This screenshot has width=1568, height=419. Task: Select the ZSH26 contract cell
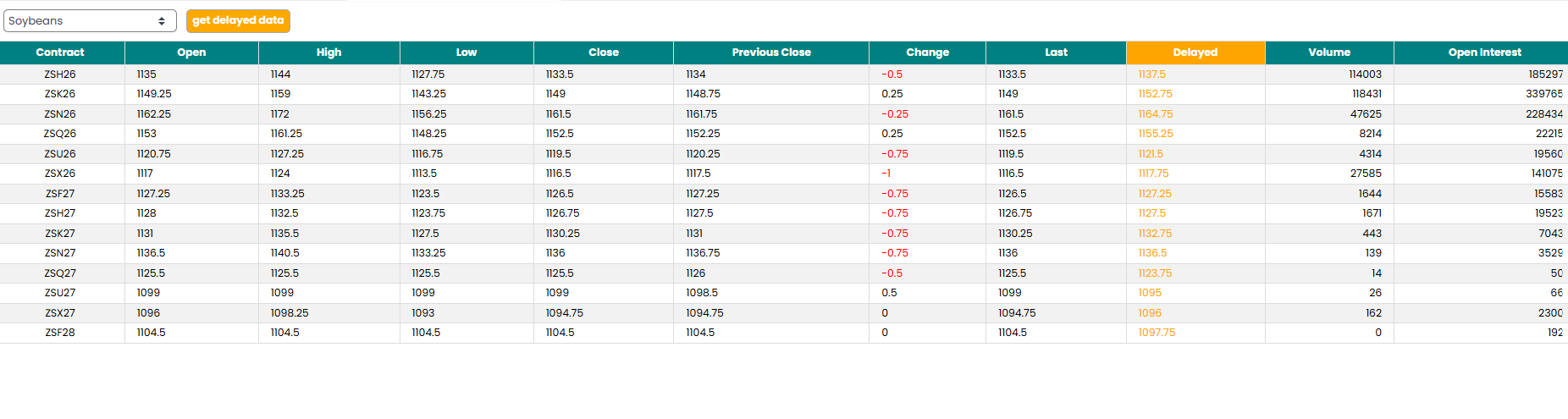point(60,74)
